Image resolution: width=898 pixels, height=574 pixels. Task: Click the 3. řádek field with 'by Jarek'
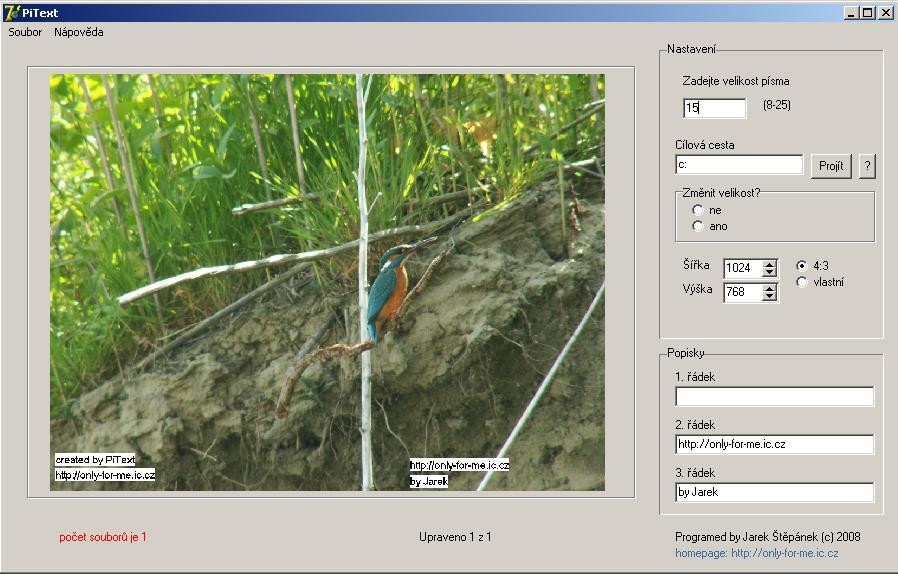775,492
